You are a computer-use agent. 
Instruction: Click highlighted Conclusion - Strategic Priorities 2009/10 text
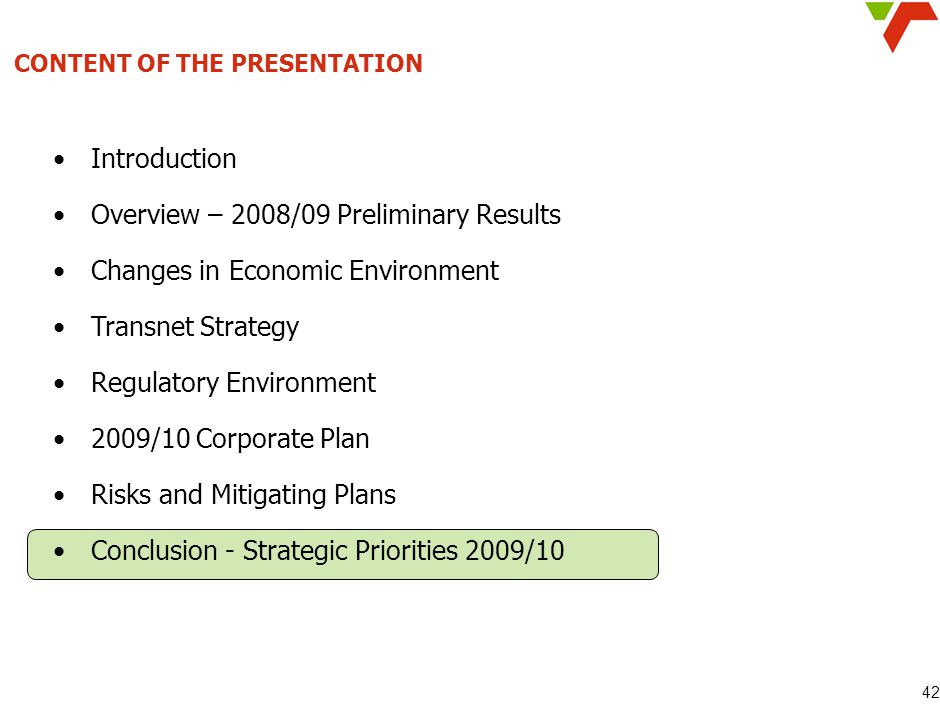327,550
